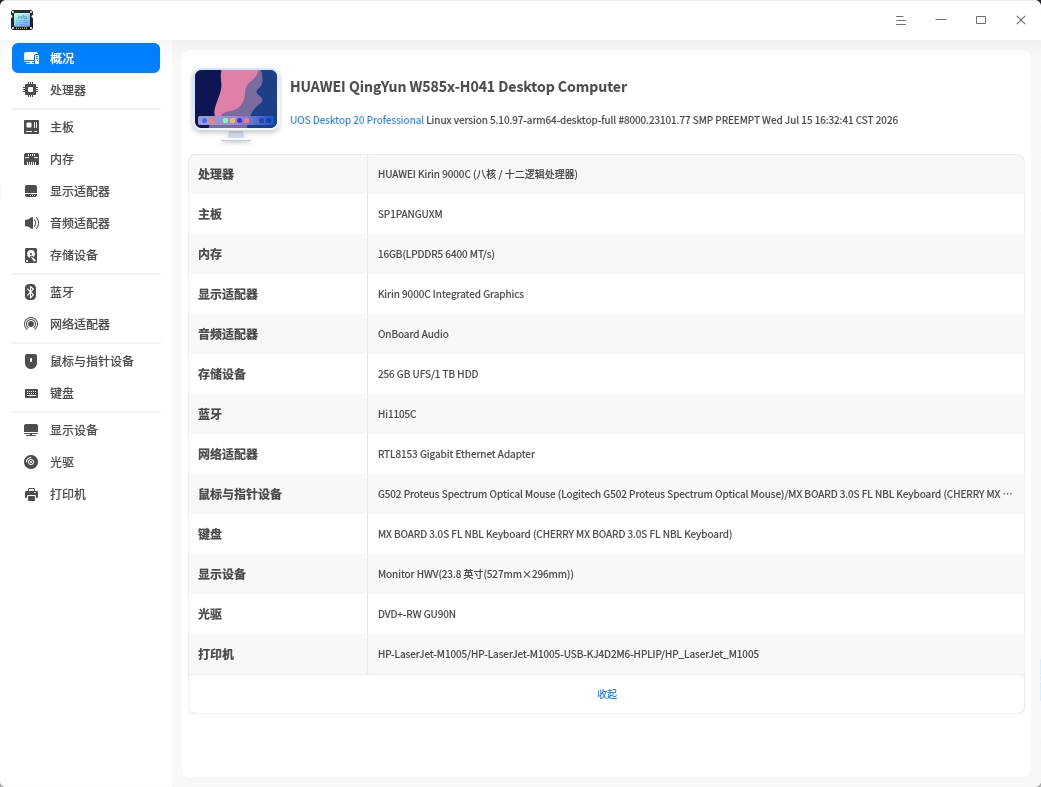Viewport: 1041px width, 787px height.
Task: Click the display device (显示设备) monitor icon
Action: (31, 430)
